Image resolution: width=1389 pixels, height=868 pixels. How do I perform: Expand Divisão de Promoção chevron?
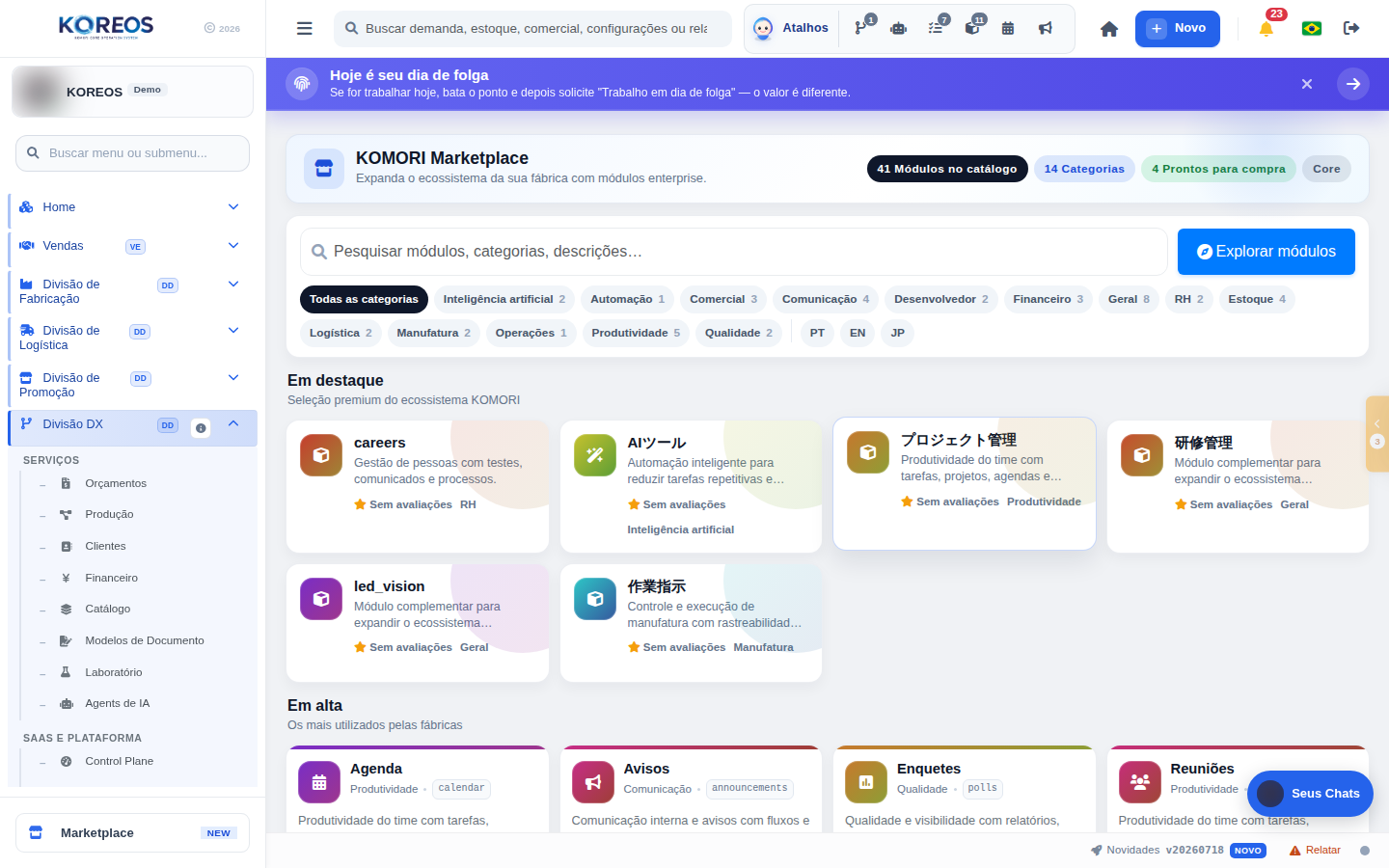[233, 378]
